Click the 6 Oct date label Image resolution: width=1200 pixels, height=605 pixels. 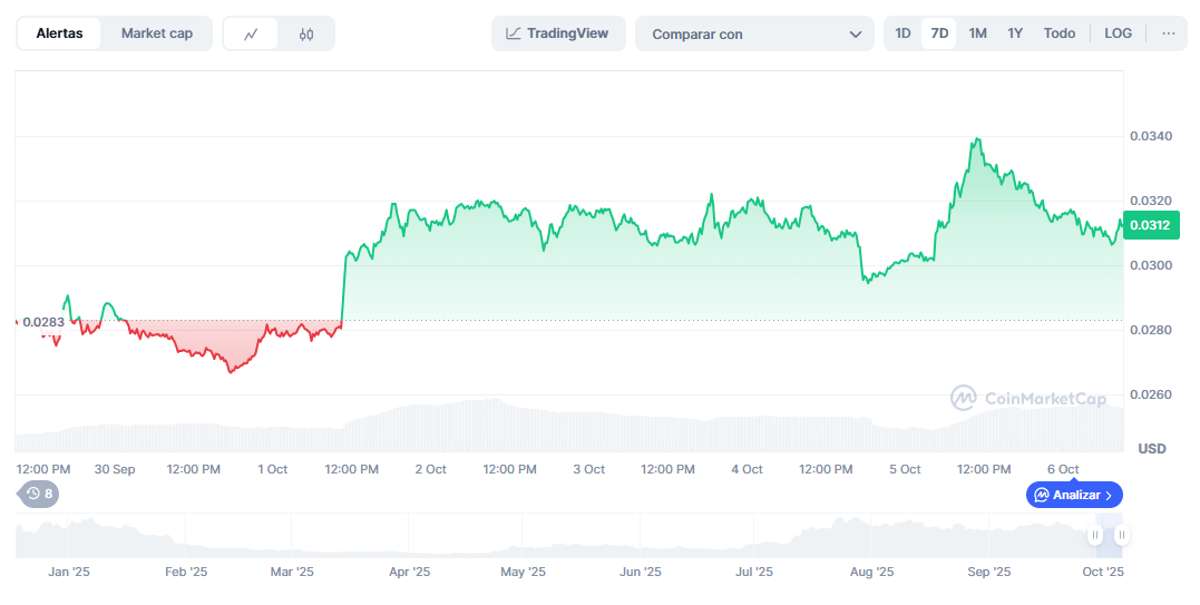pyautogui.click(x=1062, y=469)
